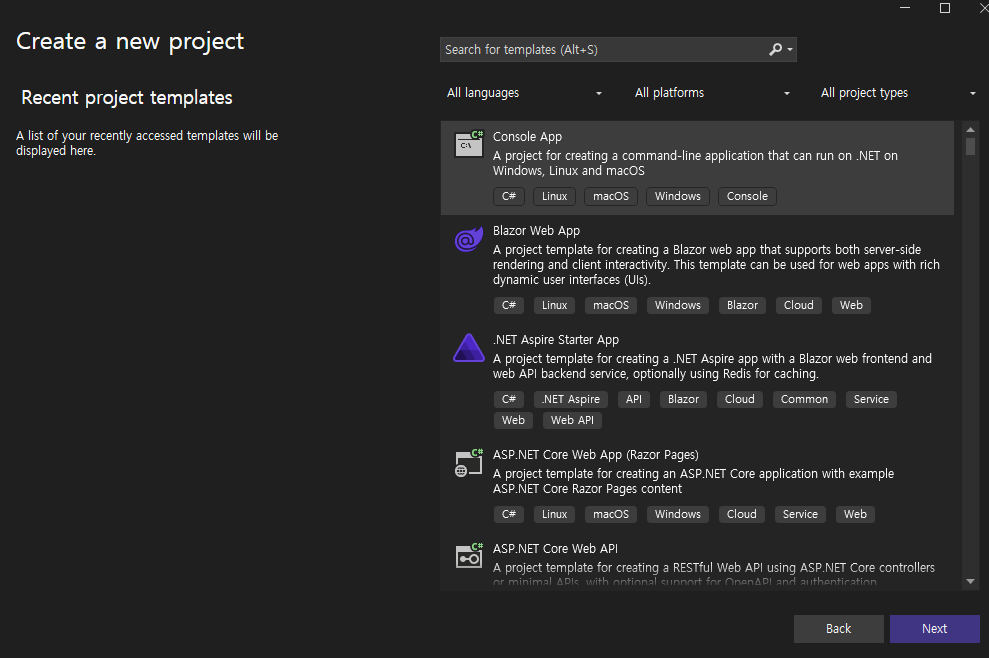Image resolution: width=989 pixels, height=658 pixels.
Task: Click the Windows tag under ASP.NET Core Razor Pages
Action: pyautogui.click(x=677, y=514)
